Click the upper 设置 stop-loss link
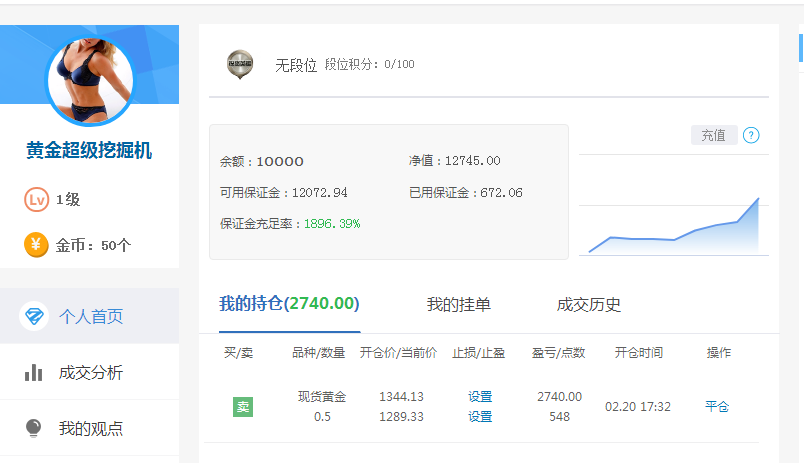 tap(480, 396)
